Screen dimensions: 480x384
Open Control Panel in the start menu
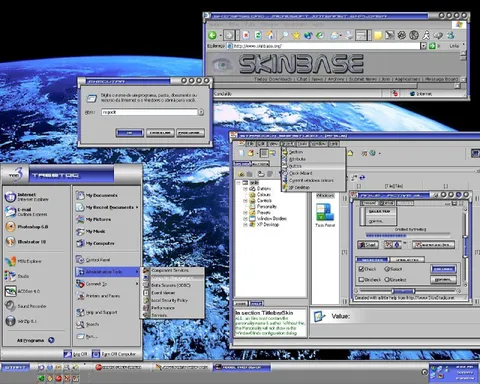(93, 260)
